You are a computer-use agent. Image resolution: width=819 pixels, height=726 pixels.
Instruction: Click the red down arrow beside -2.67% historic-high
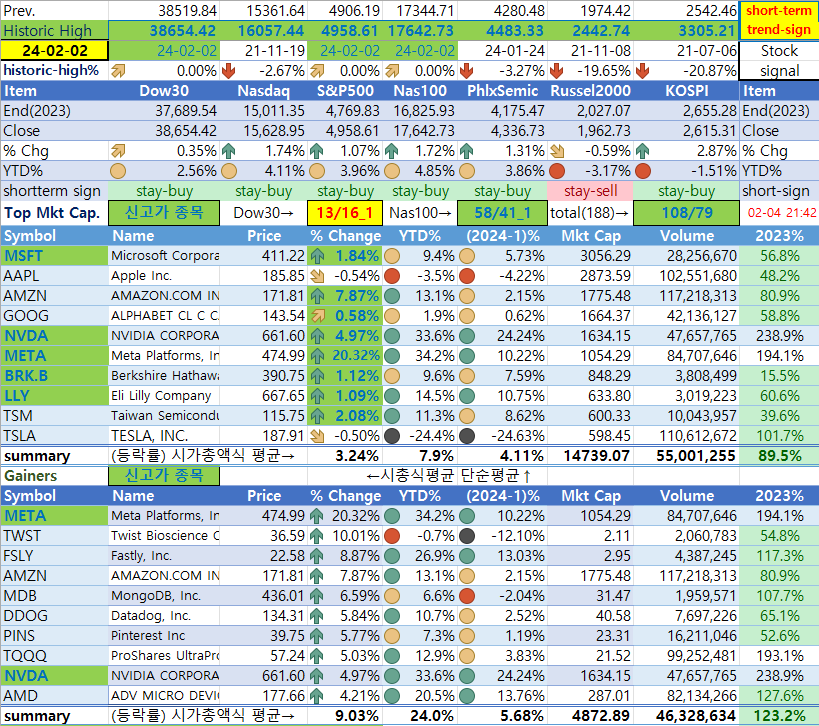pyautogui.click(x=228, y=71)
